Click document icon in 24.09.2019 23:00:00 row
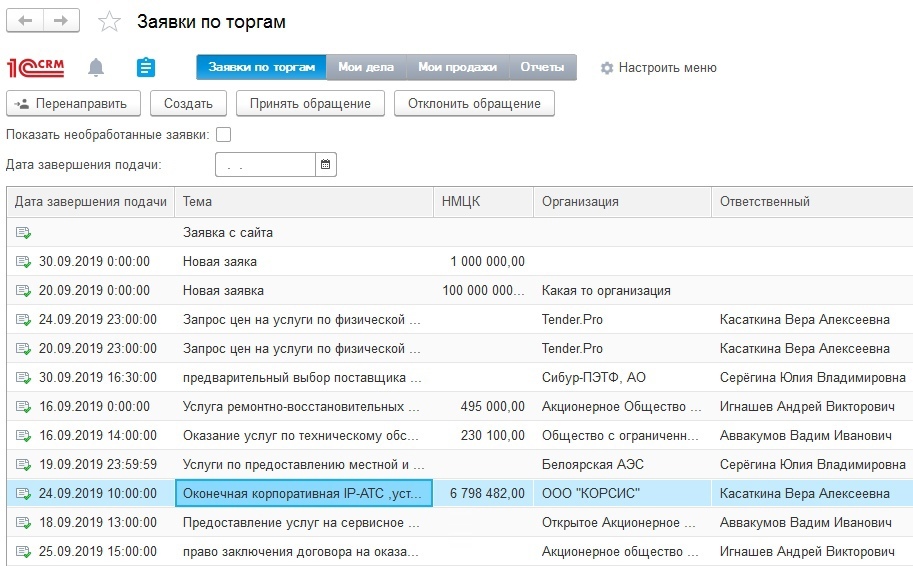 tap(23, 320)
